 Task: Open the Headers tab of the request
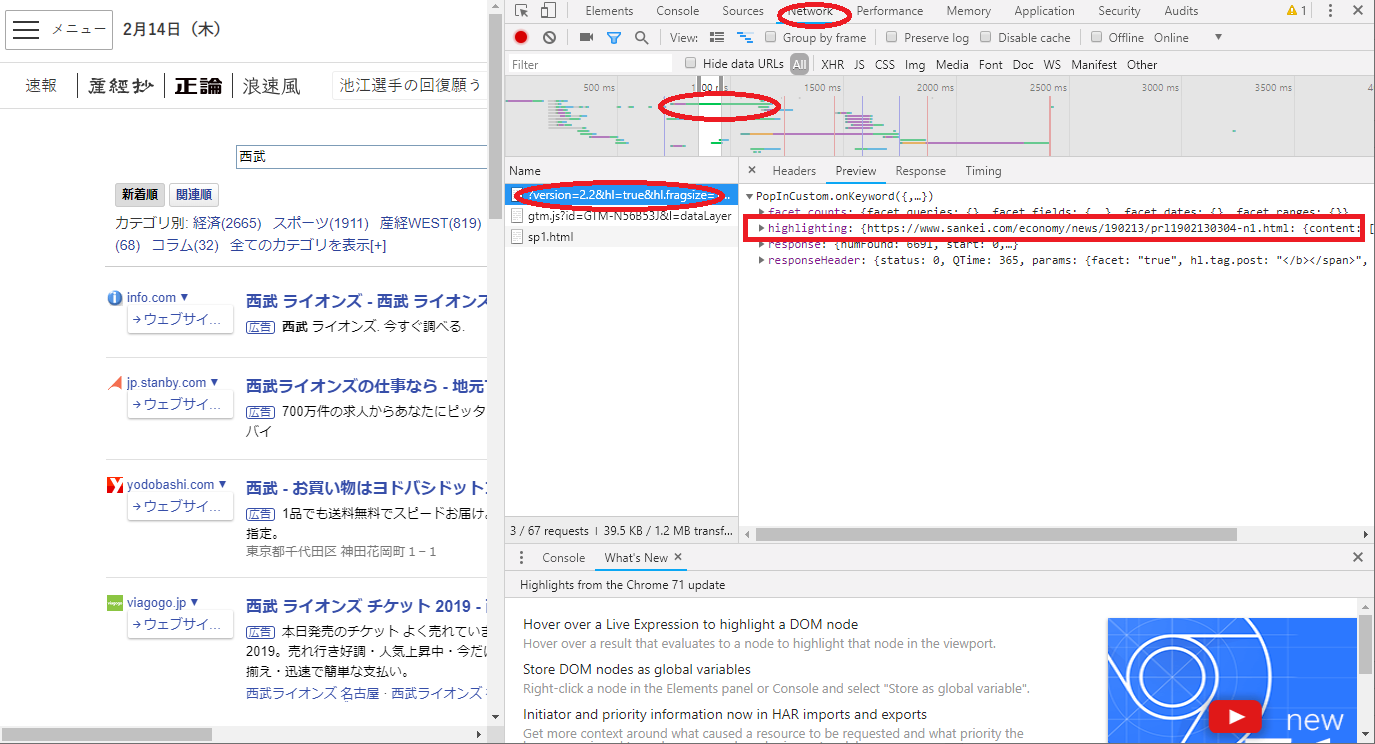tap(794, 171)
